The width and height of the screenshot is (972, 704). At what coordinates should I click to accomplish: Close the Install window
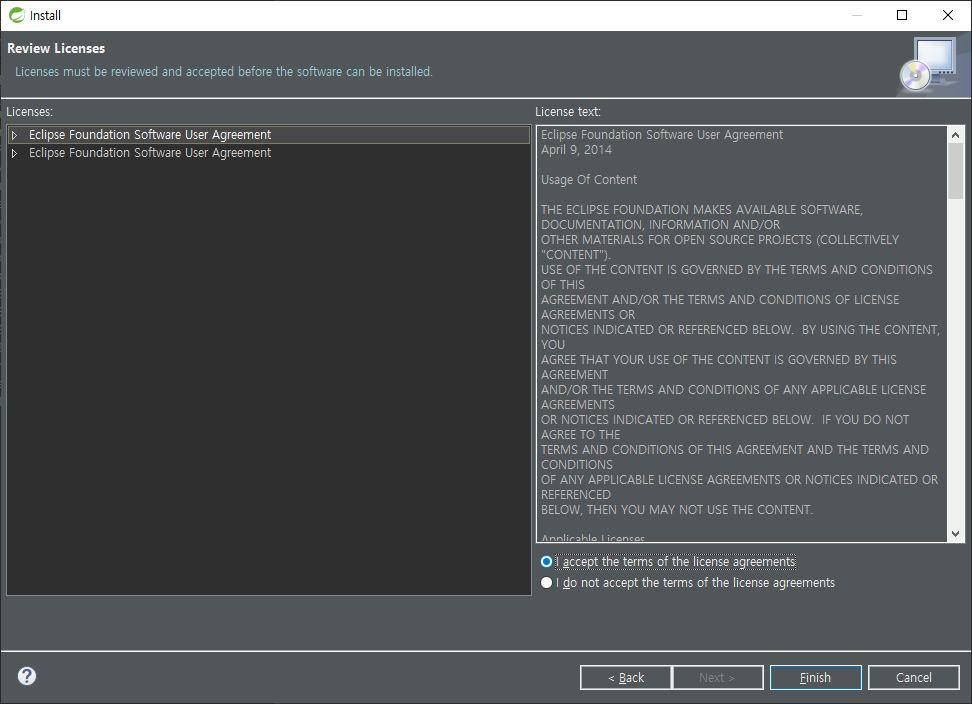coord(948,15)
